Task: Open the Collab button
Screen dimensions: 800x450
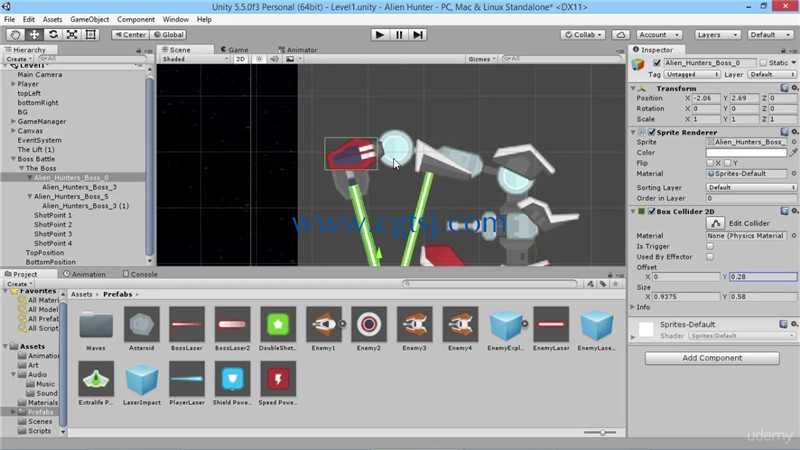Action: [x=583, y=35]
